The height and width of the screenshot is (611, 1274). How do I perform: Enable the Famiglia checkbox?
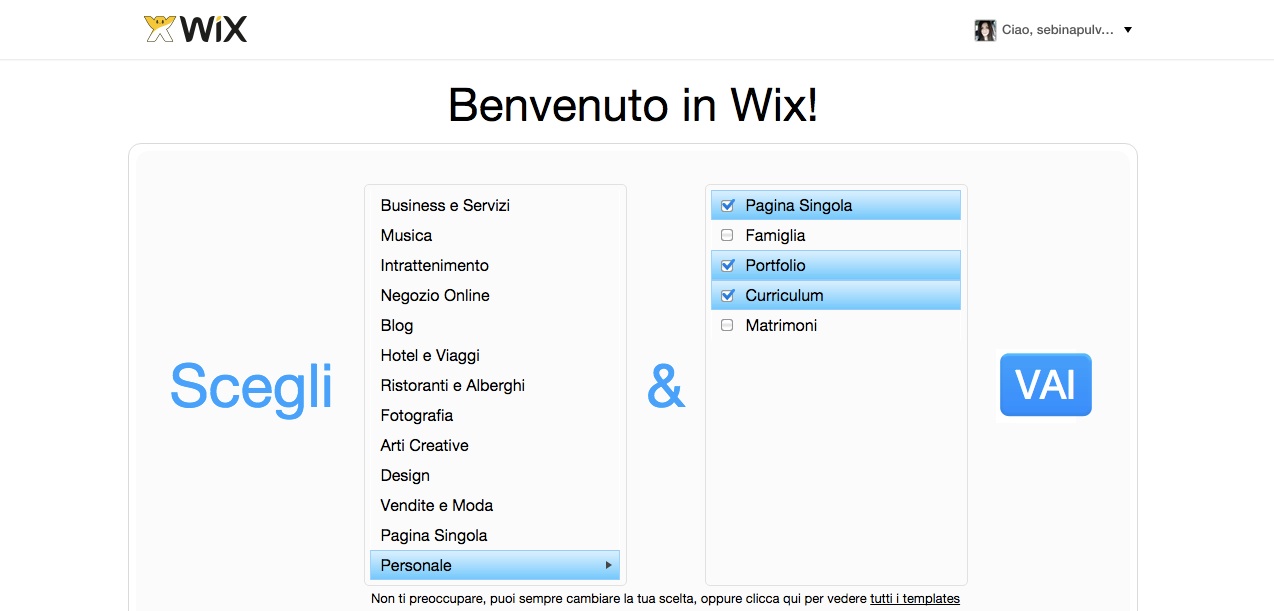coord(727,236)
